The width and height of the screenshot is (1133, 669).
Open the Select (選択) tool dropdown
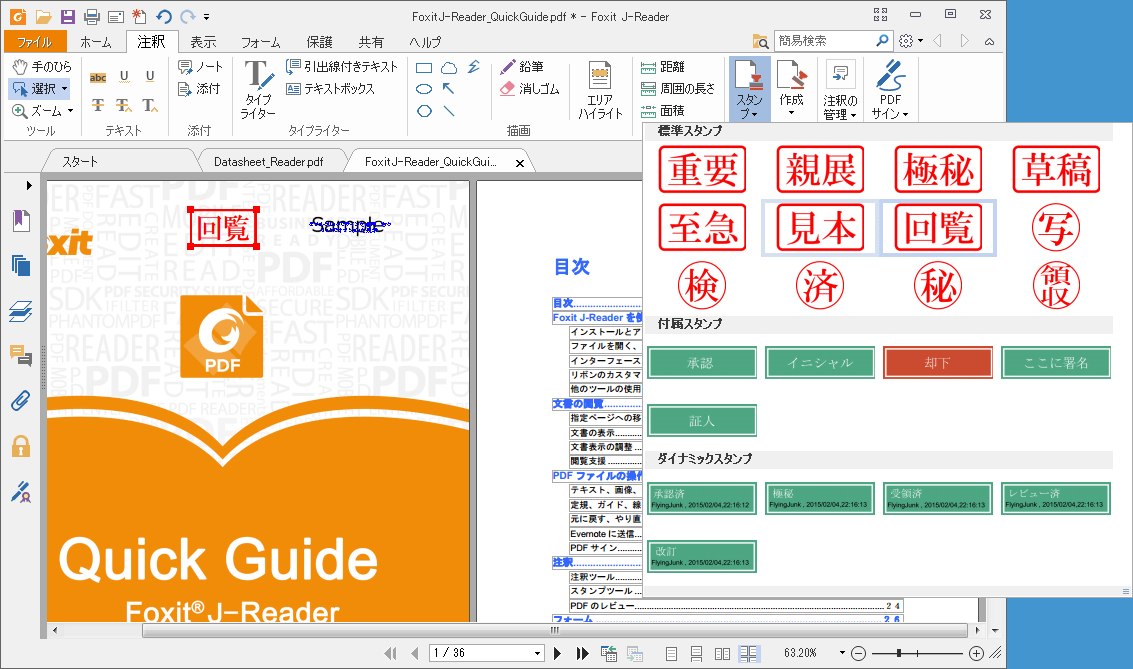(x=64, y=89)
